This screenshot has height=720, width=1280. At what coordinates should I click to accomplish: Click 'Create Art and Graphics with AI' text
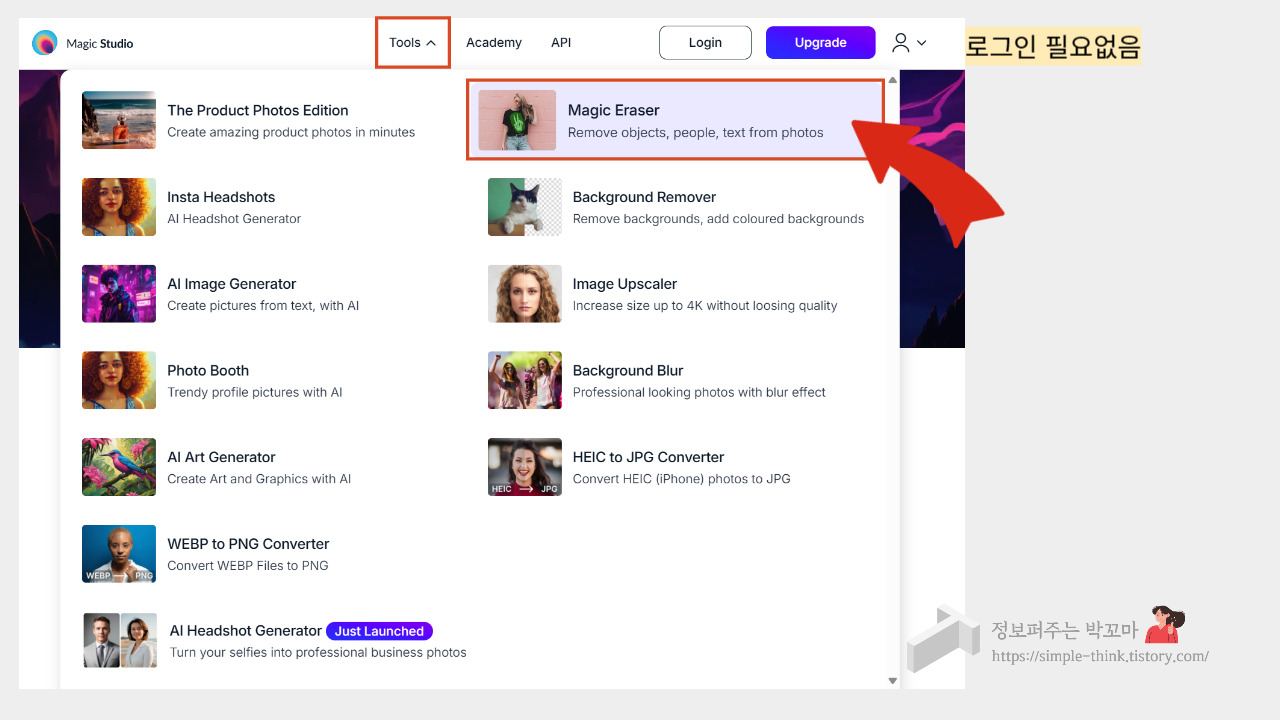tap(259, 479)
